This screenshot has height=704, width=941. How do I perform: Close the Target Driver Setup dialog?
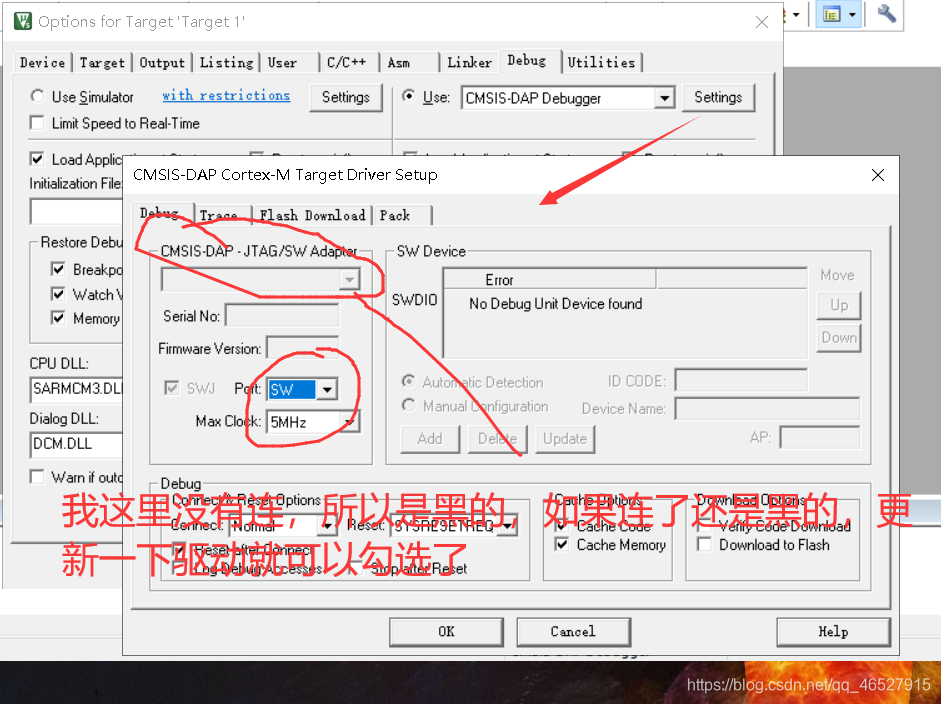click(x=877, y=175)
